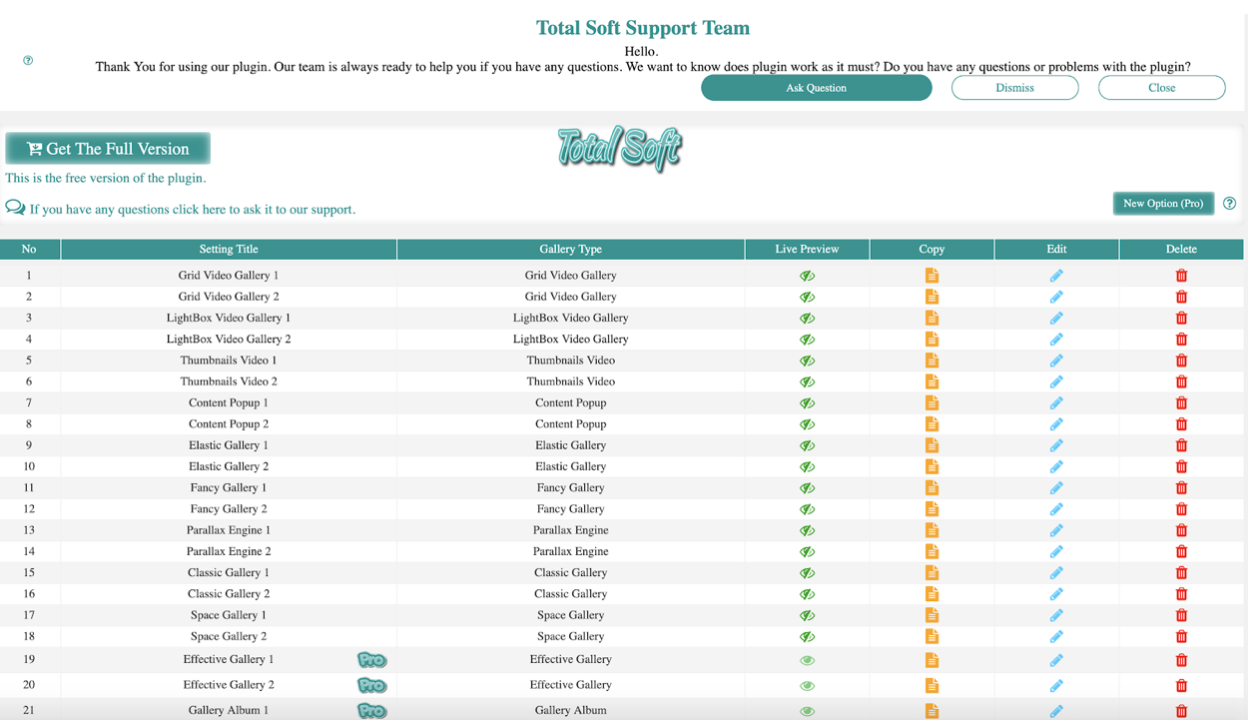Click trash icon for Classic Gallery 2

pyautogui.click(x=1184, y=595)
